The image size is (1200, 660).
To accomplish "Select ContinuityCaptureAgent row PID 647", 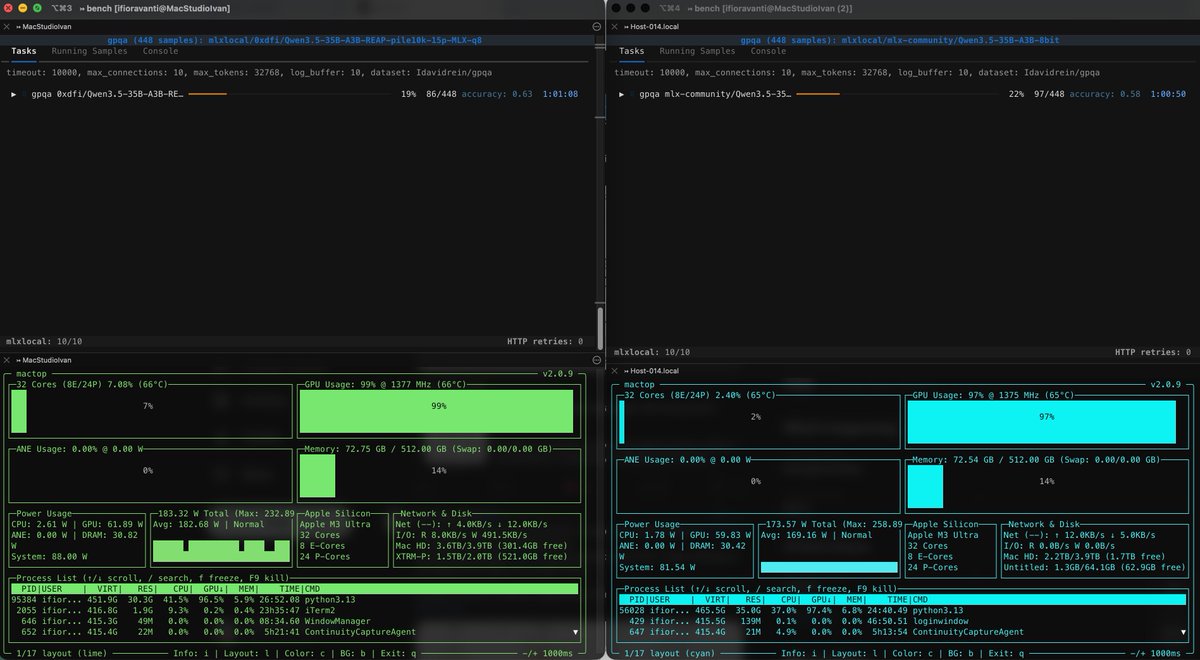I will (x=903, y=632).
